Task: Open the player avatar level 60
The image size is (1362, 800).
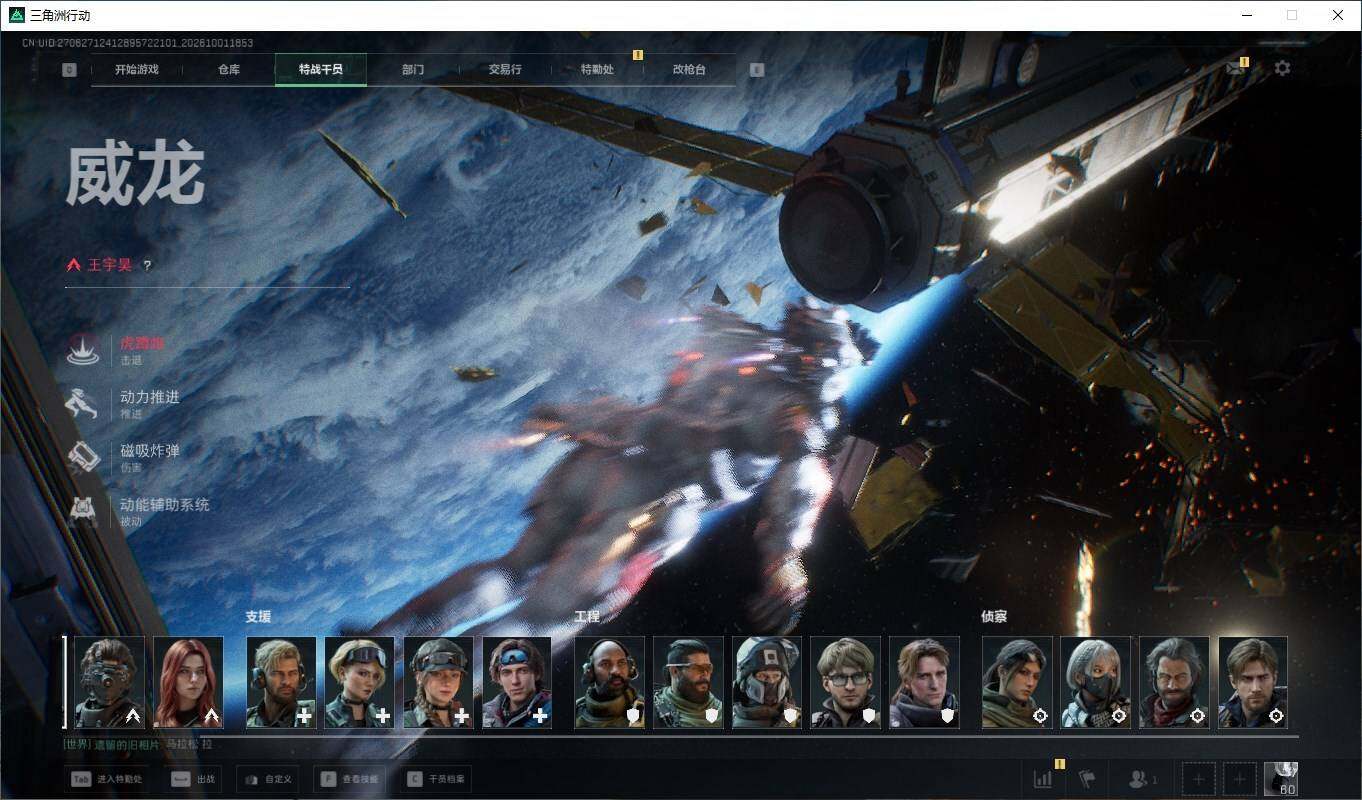Action: 1281,779
